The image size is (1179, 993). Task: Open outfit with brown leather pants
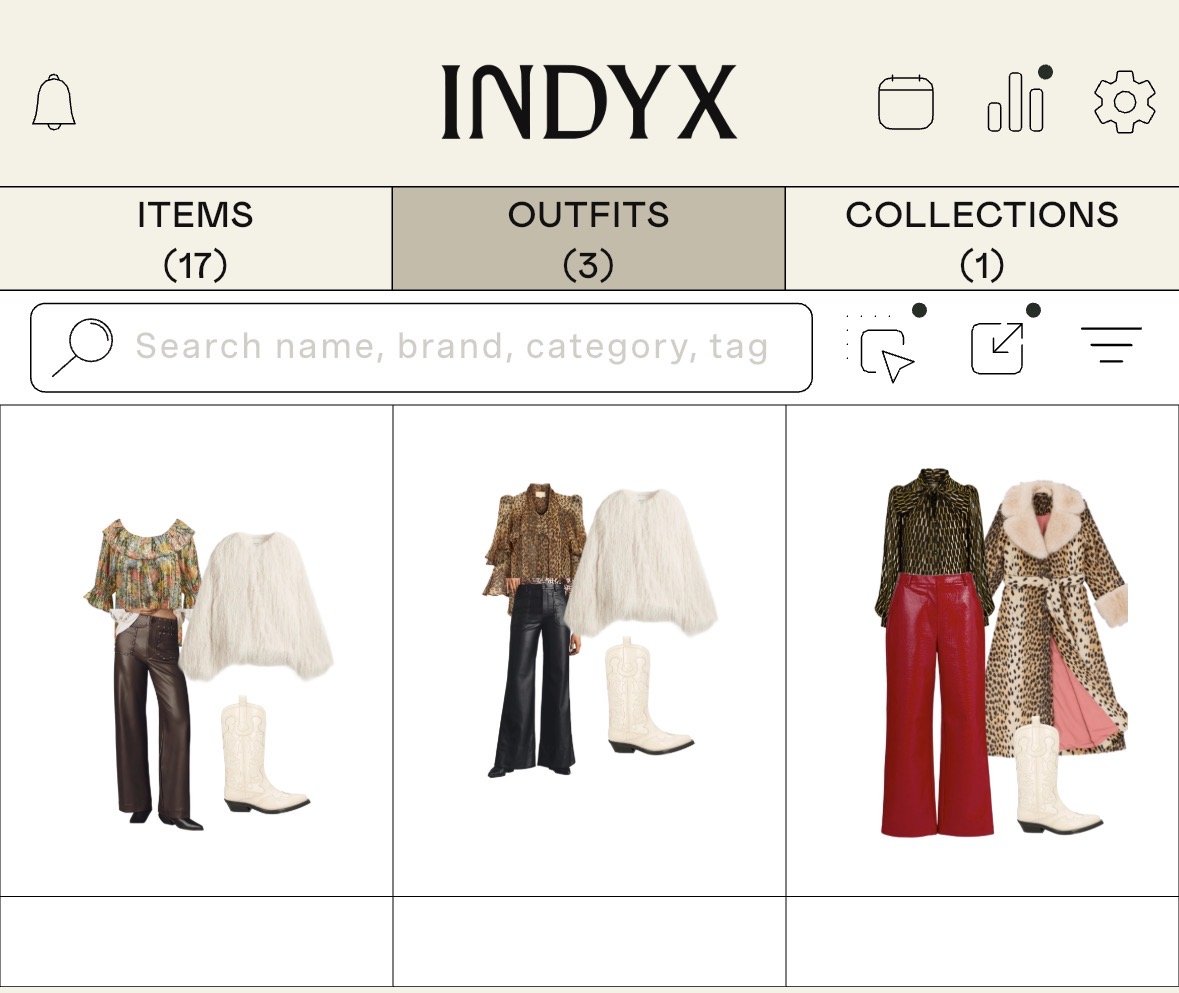pyautogui.click(x=196, y=651)
